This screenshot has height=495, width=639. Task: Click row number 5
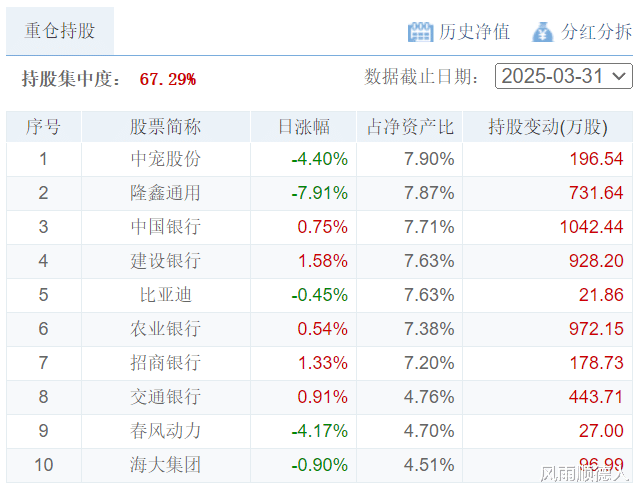(44, 295)
